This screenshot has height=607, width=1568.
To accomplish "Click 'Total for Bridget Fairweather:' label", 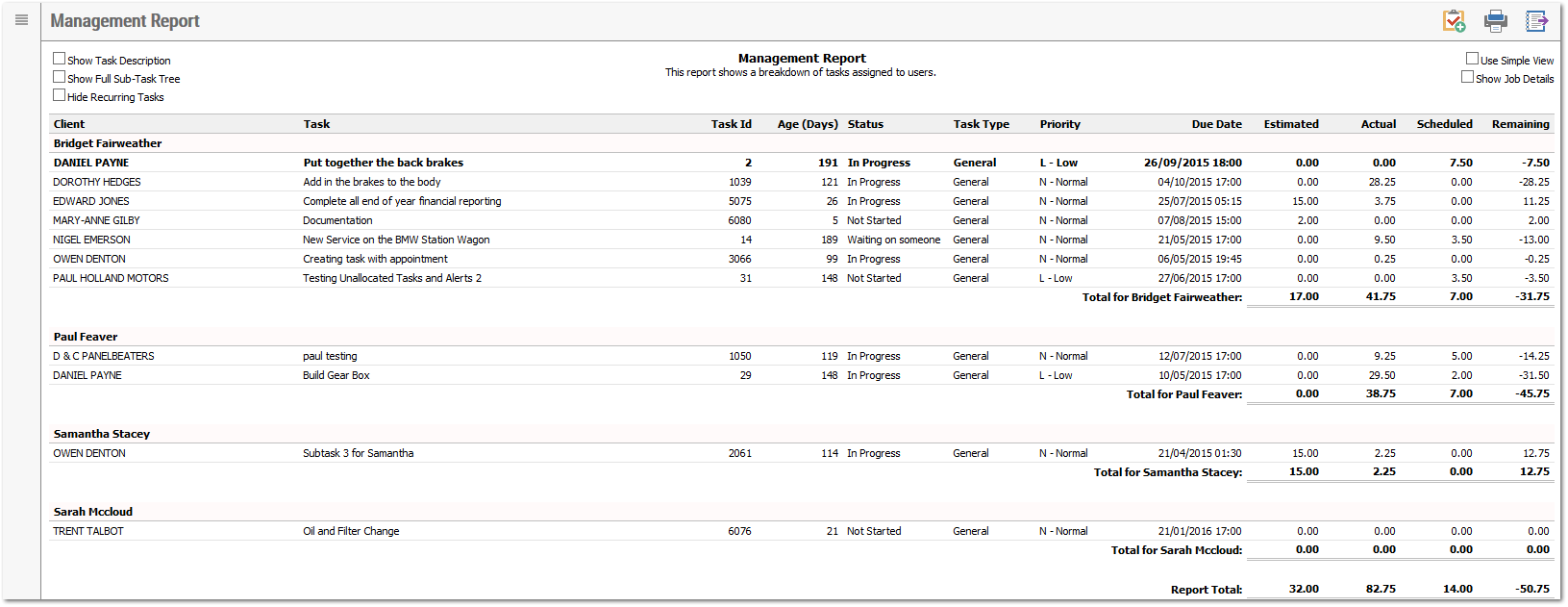I will (x=1162, y=297).
